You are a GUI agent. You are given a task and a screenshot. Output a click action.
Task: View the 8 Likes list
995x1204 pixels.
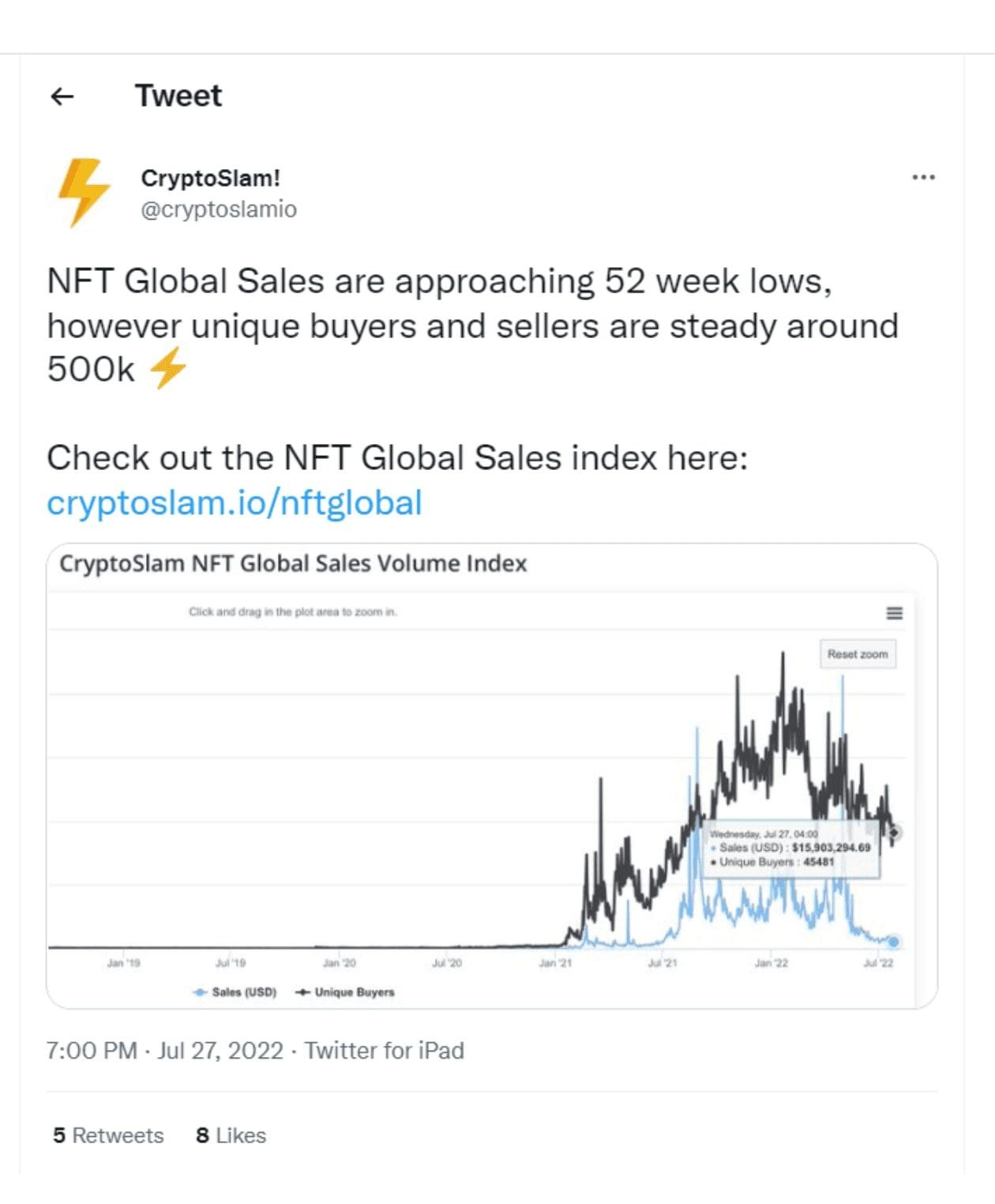point(231,1135)
